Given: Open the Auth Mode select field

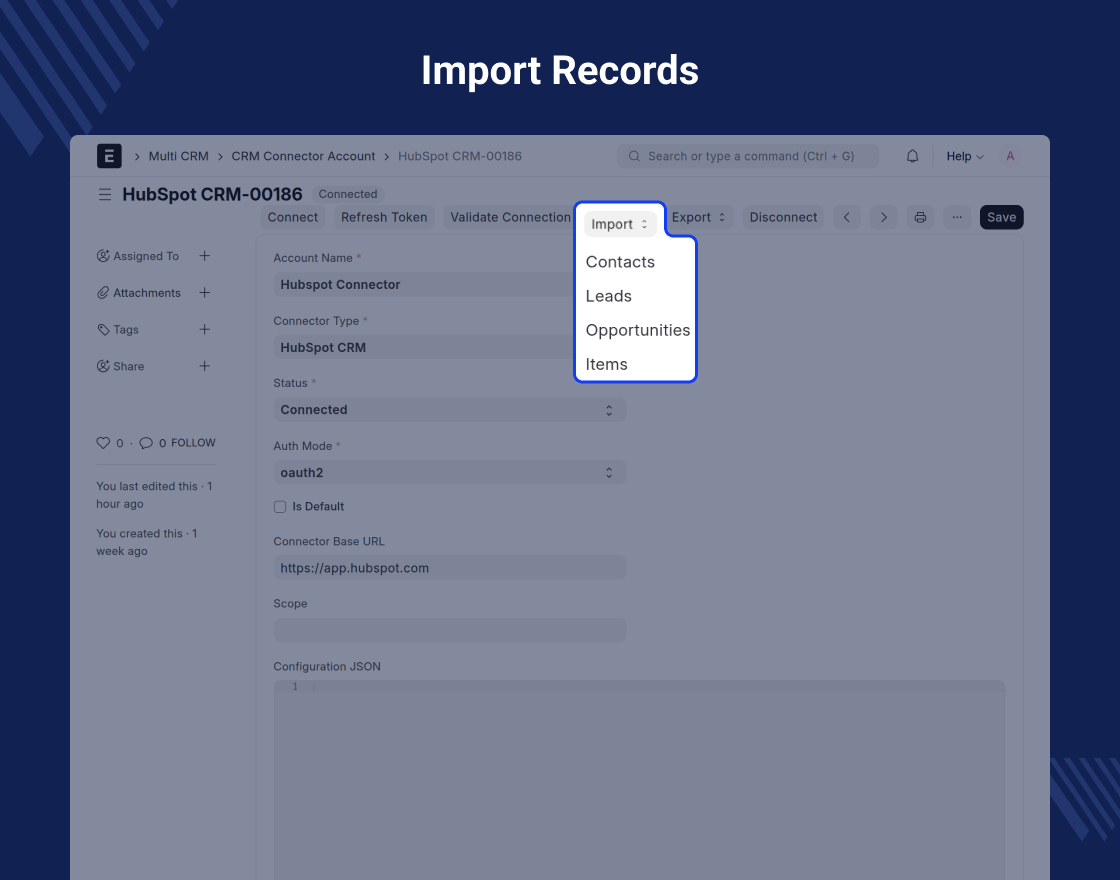Looking at the screenshot, I should pyautogui.click(x=450, y=472).
